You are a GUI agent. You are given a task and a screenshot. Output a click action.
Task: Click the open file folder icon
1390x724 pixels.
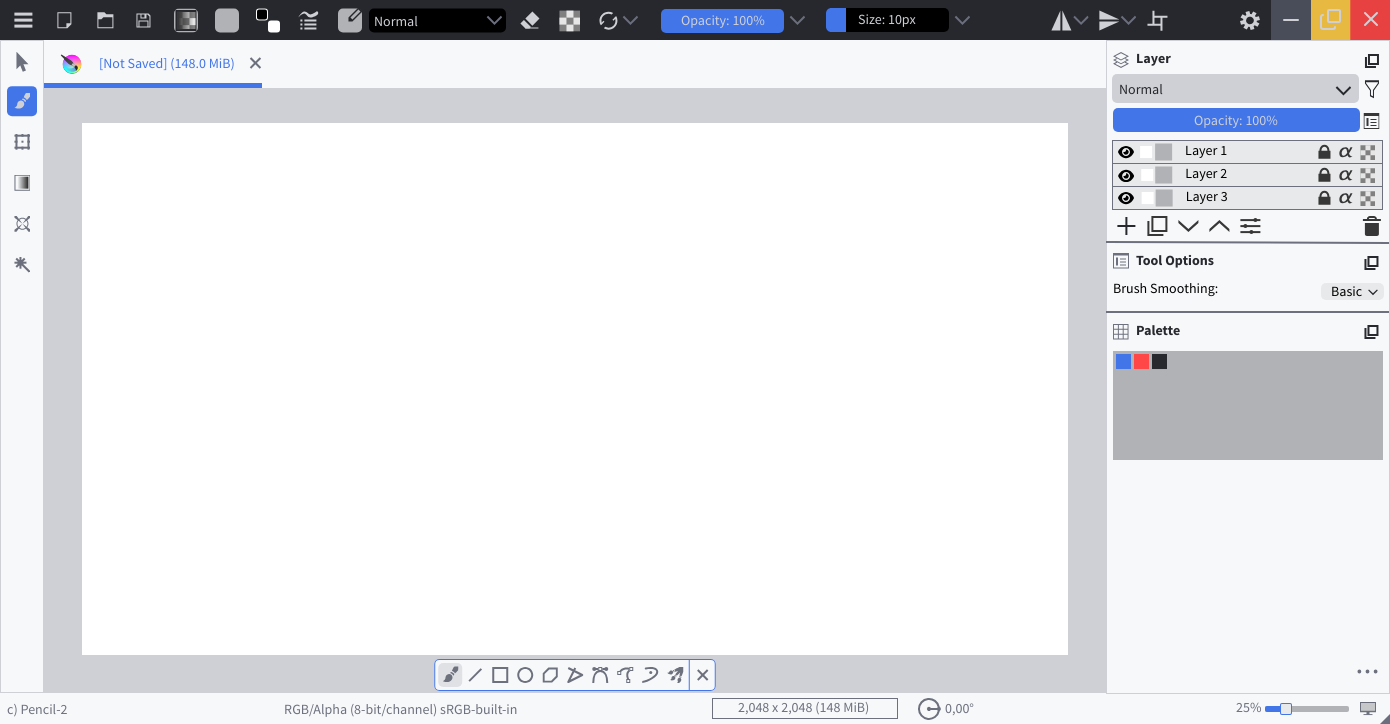[x=105, y=20]
